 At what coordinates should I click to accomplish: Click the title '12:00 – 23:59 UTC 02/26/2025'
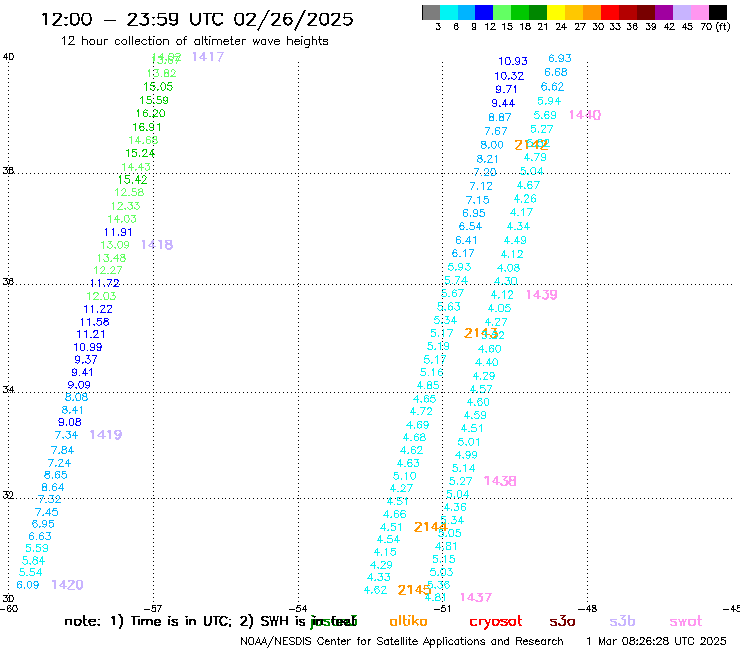197,19
